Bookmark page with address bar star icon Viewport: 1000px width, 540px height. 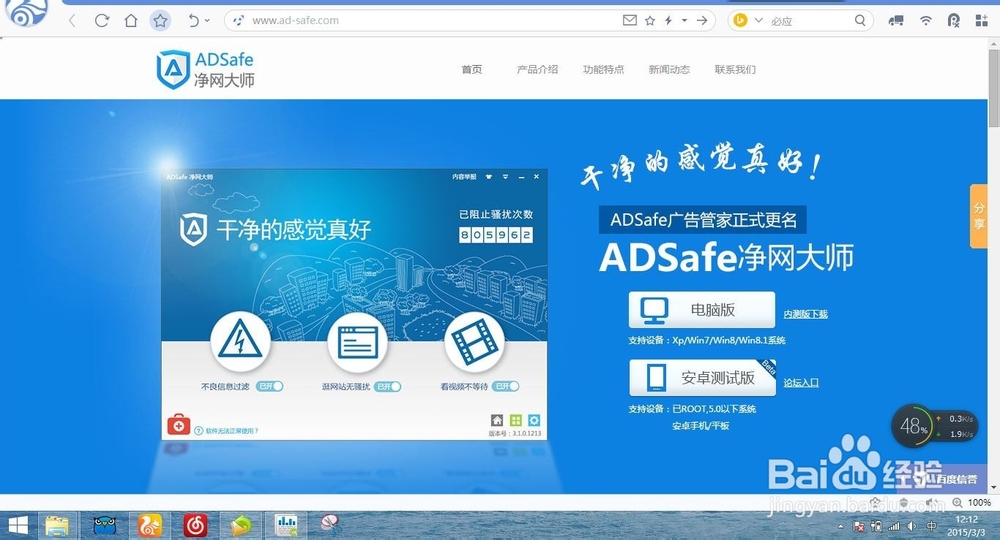pos(650,20)
